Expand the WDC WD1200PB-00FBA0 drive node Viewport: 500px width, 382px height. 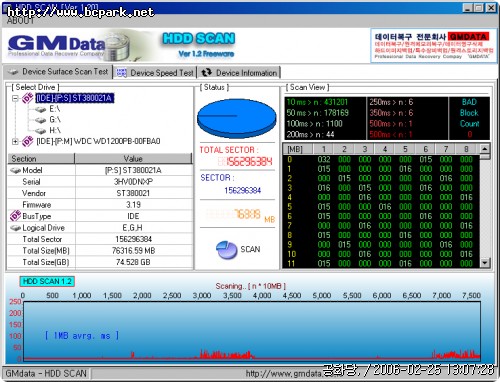pyautogui.click(x=15, y=142)
